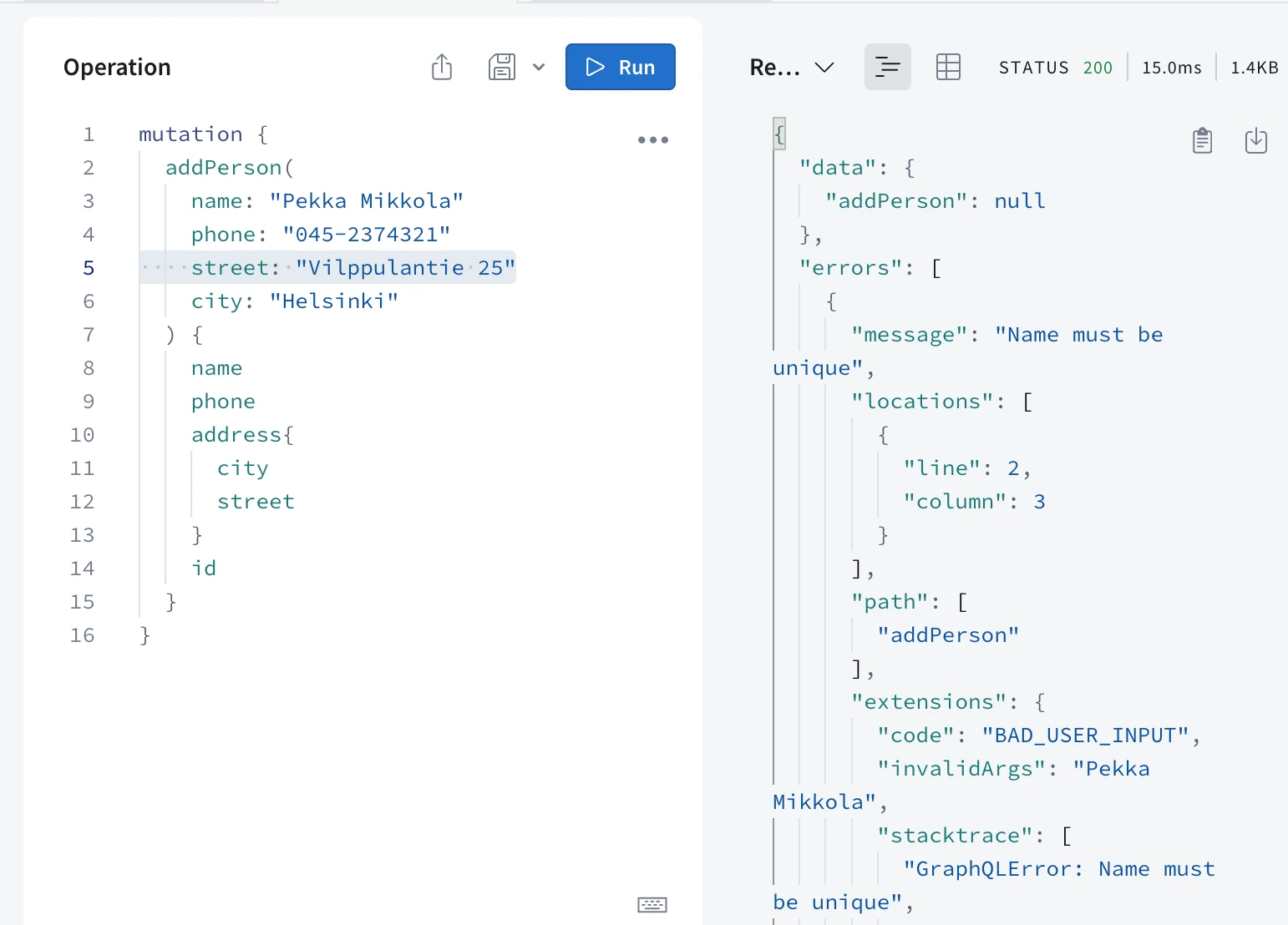Screen dimensions: 1288x925
Task: Select the address field line
Action: [x=242, y=435]
